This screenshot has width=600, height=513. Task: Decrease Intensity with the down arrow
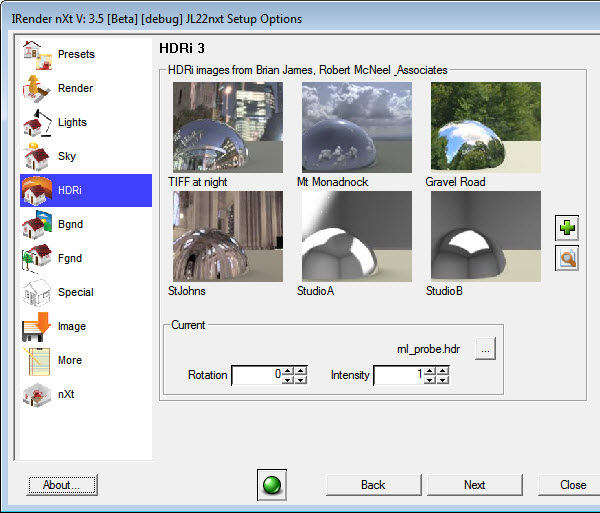pyautogui.click(x=431, y=380)
